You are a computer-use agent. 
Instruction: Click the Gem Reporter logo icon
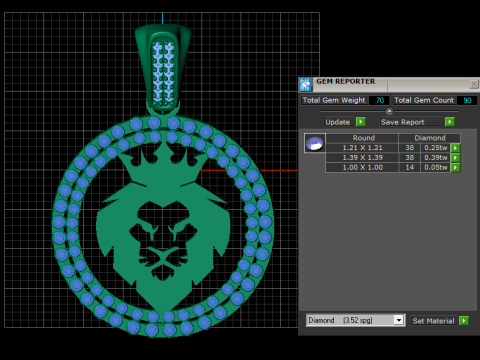(305, 85)
